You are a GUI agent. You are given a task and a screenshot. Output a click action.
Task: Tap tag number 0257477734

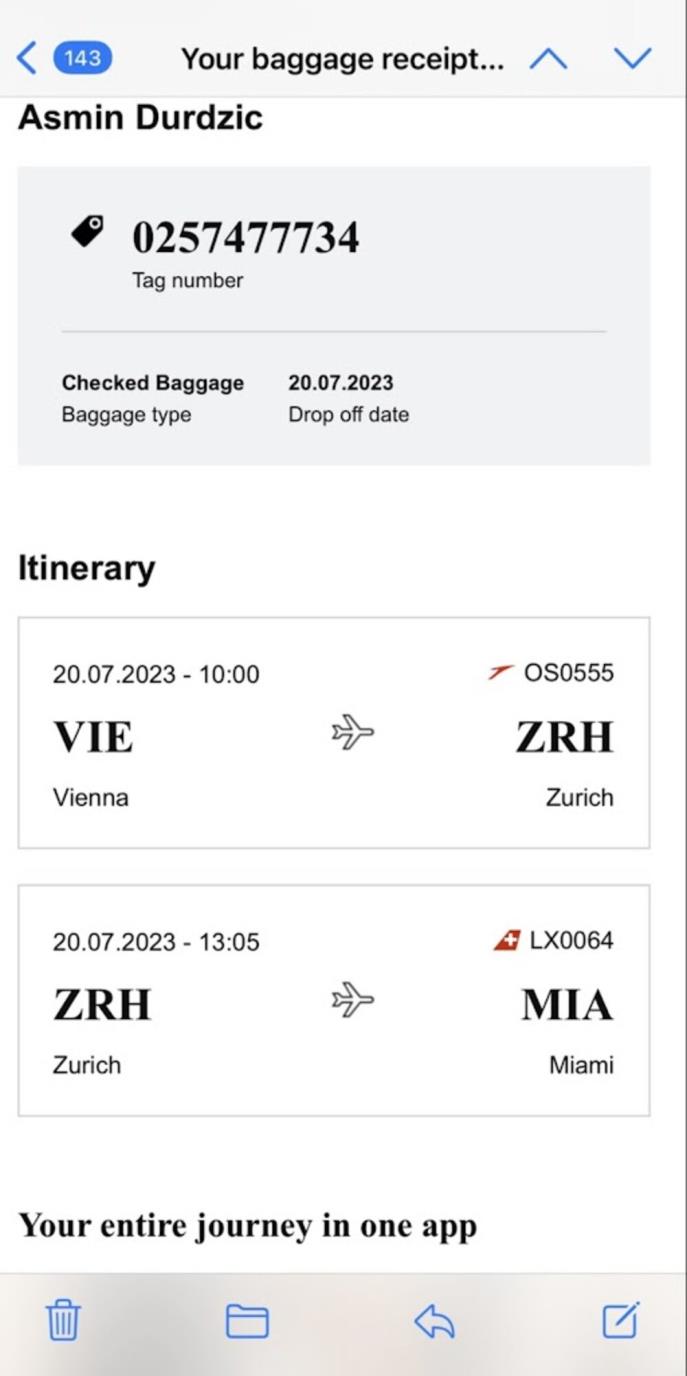[x=245, y=238]
